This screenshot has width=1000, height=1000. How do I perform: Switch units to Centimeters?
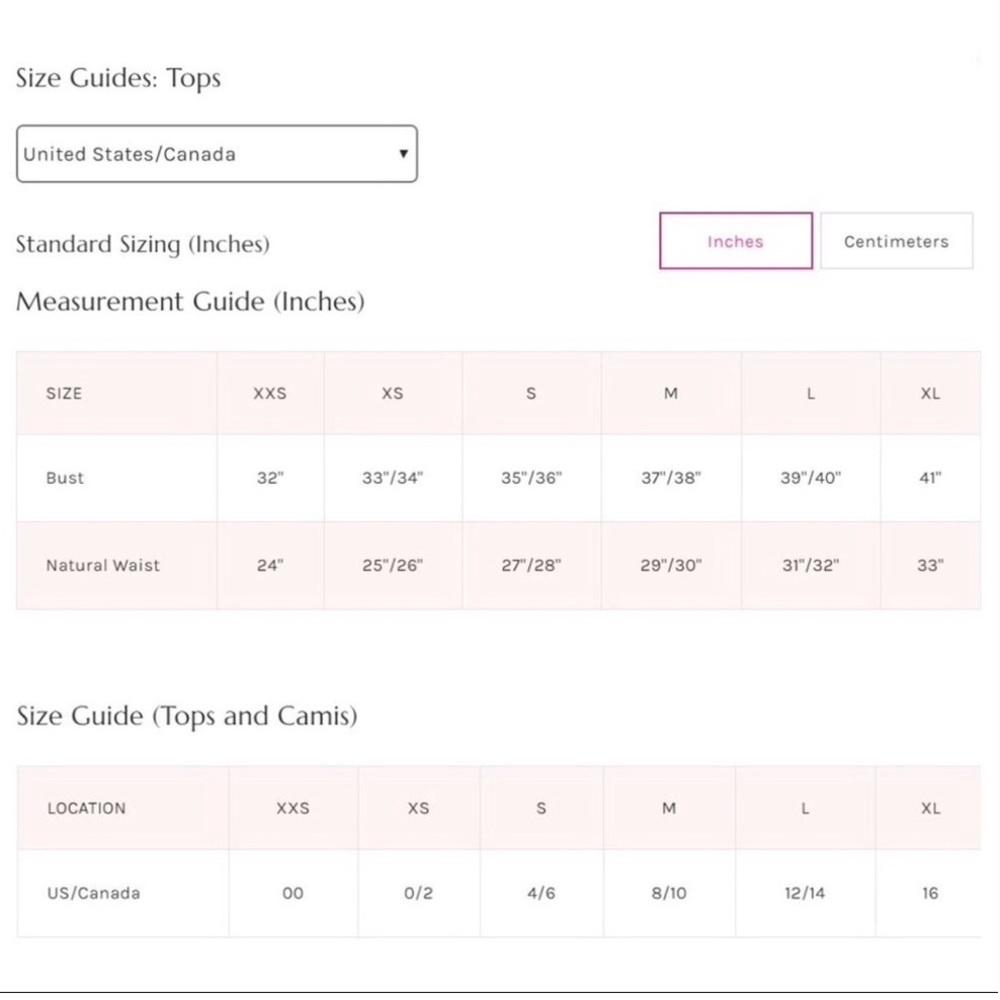click(x=897, y=241)
